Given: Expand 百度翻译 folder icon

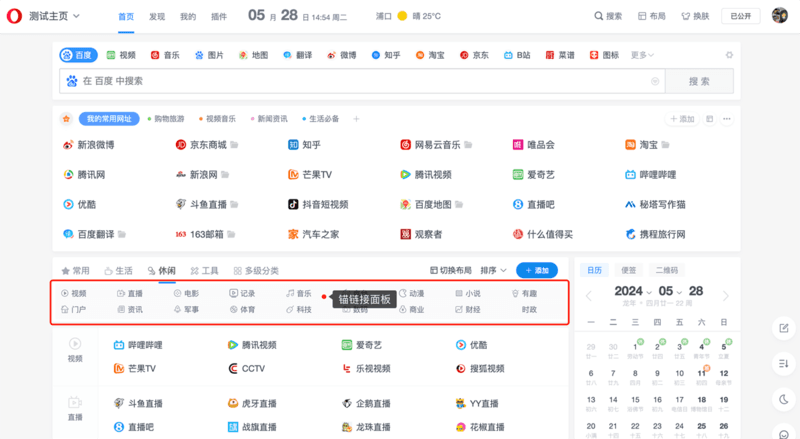Looking at the screenshot, I should click(x=122, y=234).
